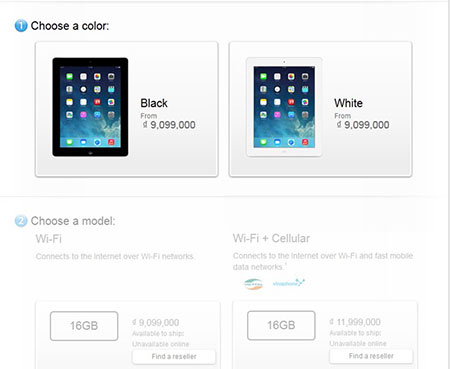Click the 11,999,000 cellular model price
The height and width of the screenshot is (369, 450).
[355, 322]
